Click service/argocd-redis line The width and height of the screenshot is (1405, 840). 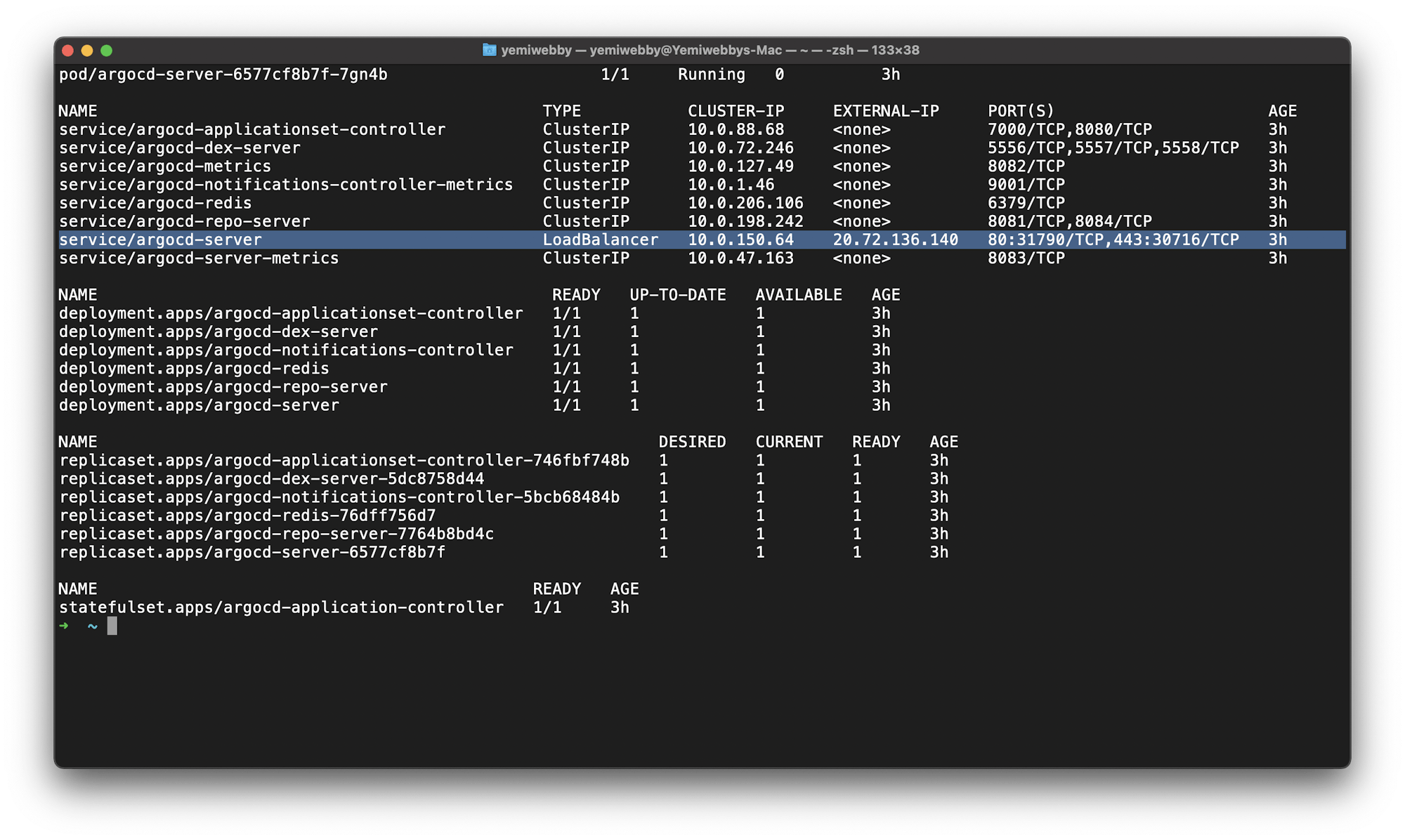[155, 203]
